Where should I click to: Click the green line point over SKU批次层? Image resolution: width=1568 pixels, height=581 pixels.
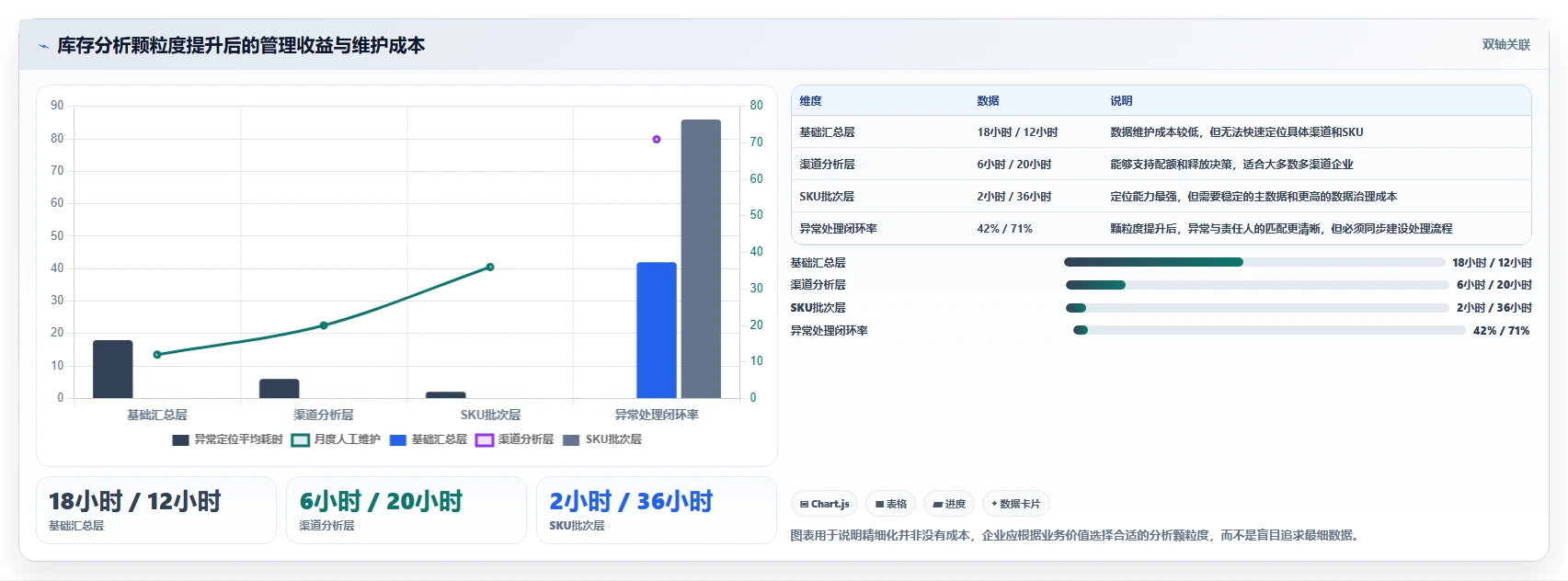(x=490, y=268)
